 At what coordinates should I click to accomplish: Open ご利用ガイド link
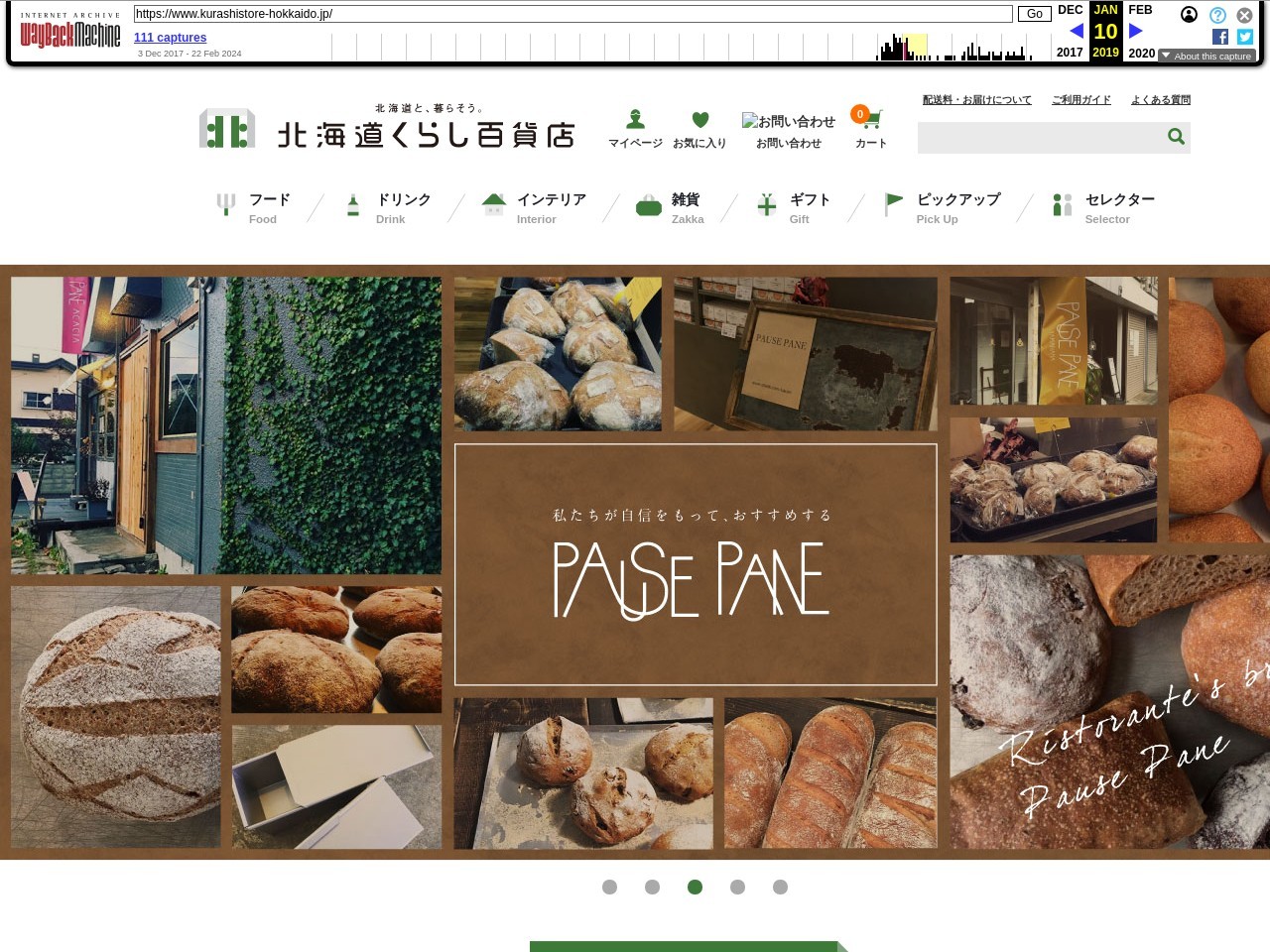point(1081,100)
